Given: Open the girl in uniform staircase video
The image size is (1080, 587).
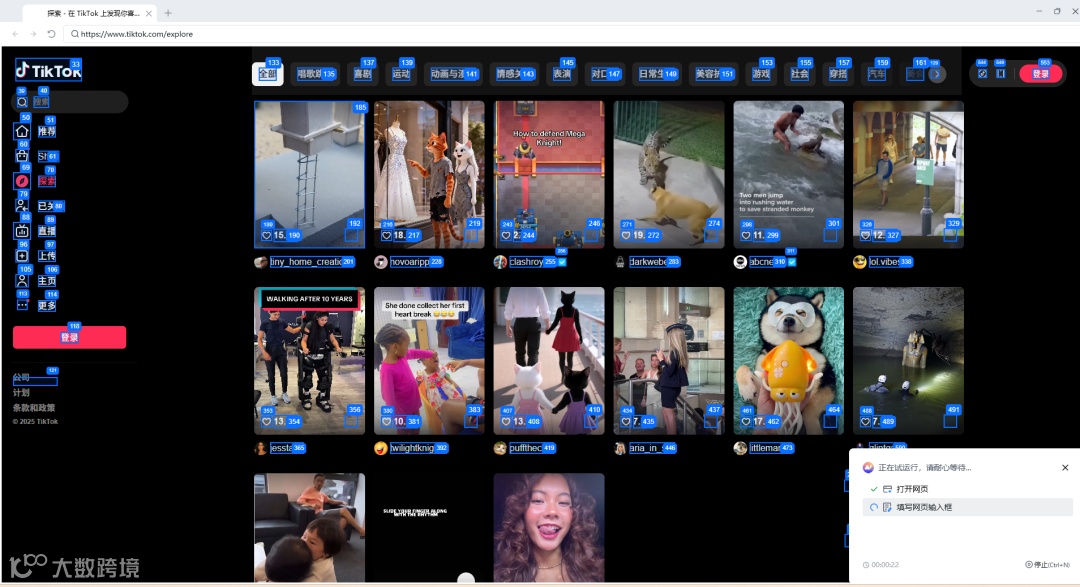Looking at the screenshot, I should pos(669,360).
